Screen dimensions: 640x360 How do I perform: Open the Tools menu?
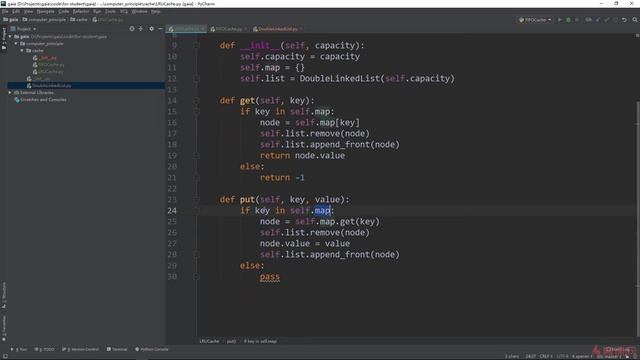click(x=110, y=11)
